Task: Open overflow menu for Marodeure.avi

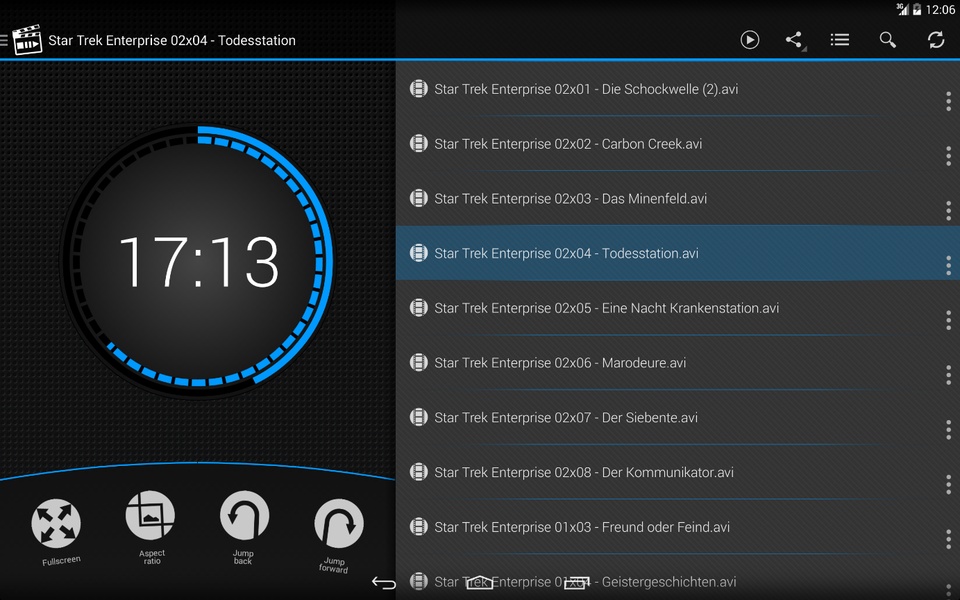Action: pyautogui.click(x=948, y=375)
